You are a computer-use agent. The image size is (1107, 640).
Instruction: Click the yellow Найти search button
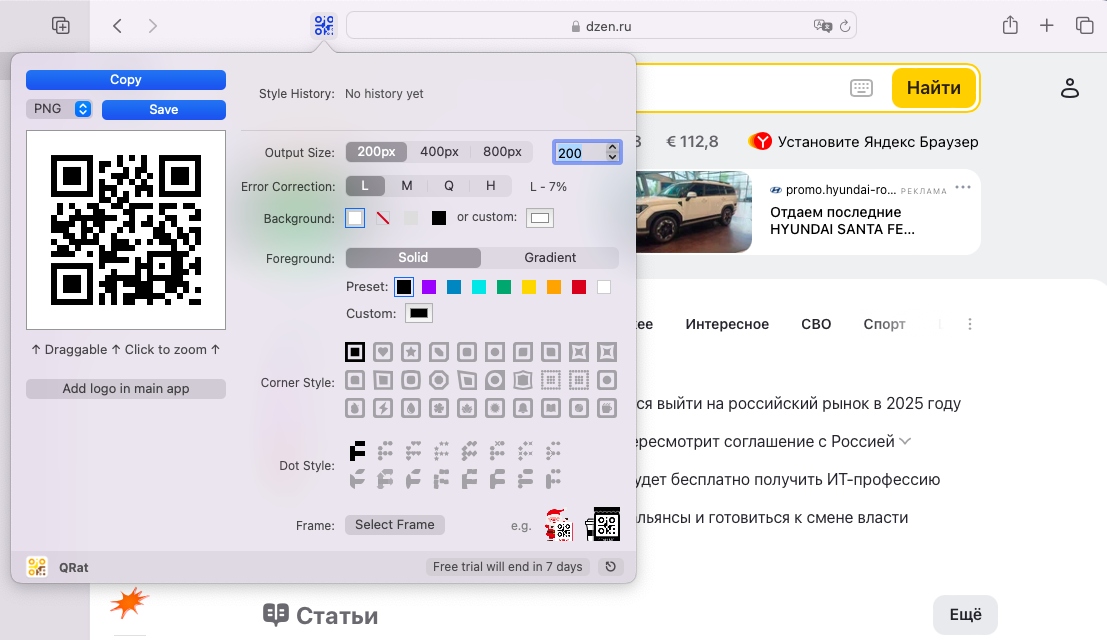pos(933,87)
